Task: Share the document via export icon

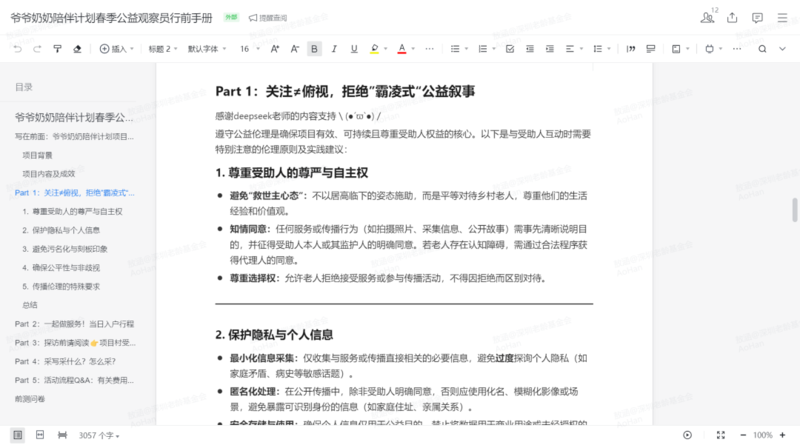Action: 732,17
